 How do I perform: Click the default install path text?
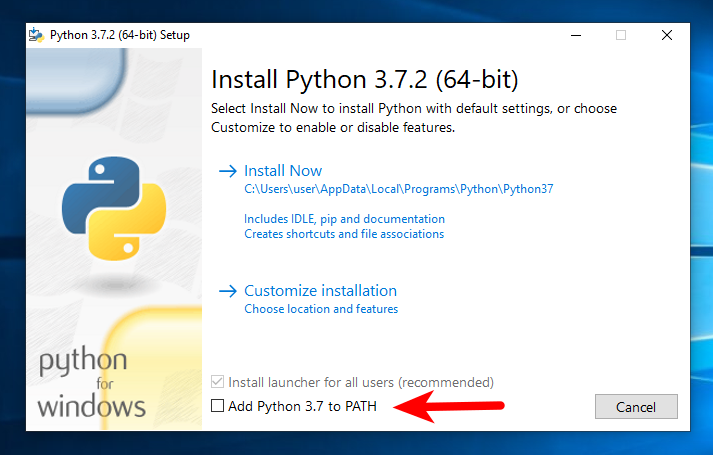(x=399, y=189)
